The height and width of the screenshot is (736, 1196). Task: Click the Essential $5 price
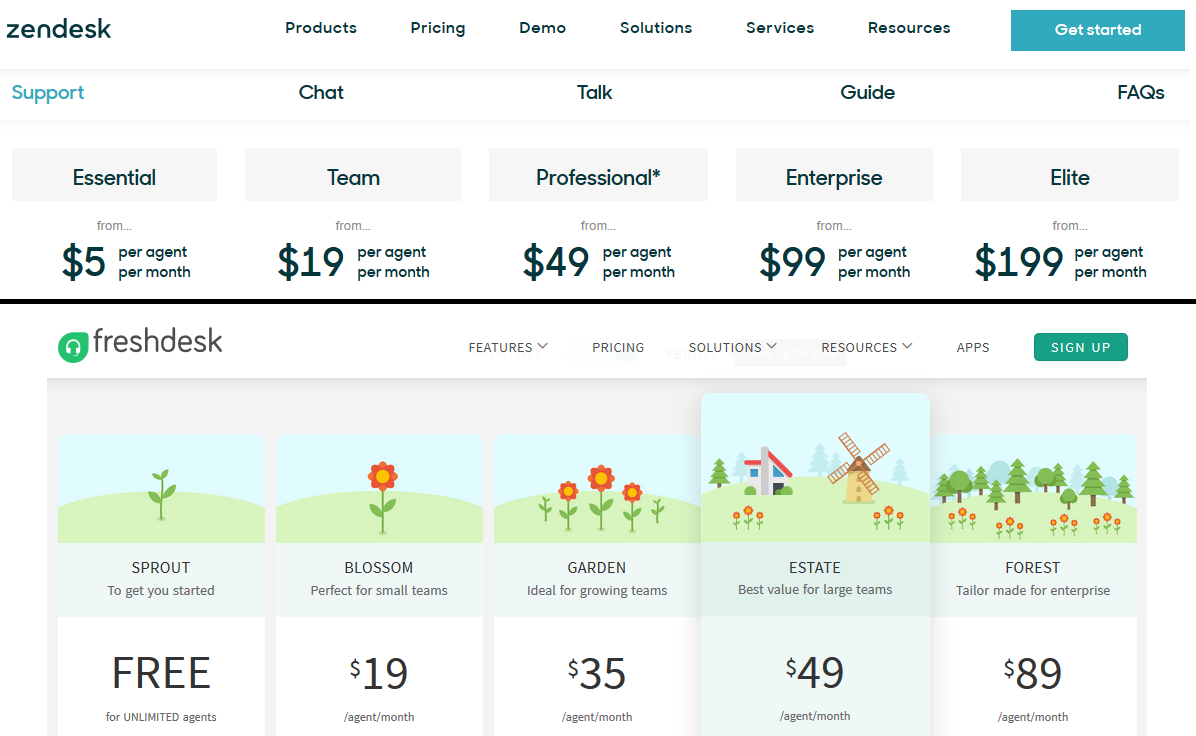(x=83, y=262)
